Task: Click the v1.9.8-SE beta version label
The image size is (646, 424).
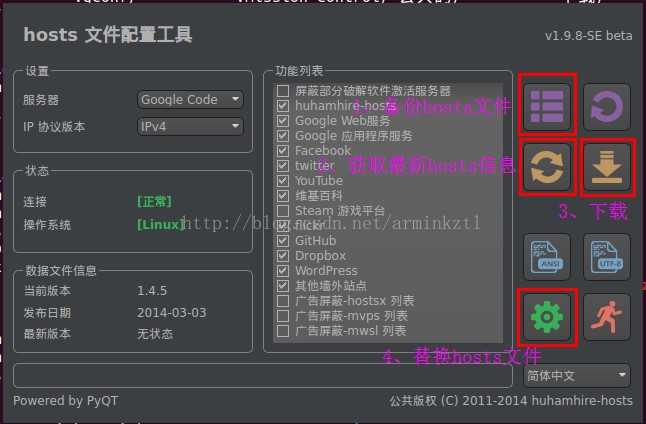Action: pos(589,36)
